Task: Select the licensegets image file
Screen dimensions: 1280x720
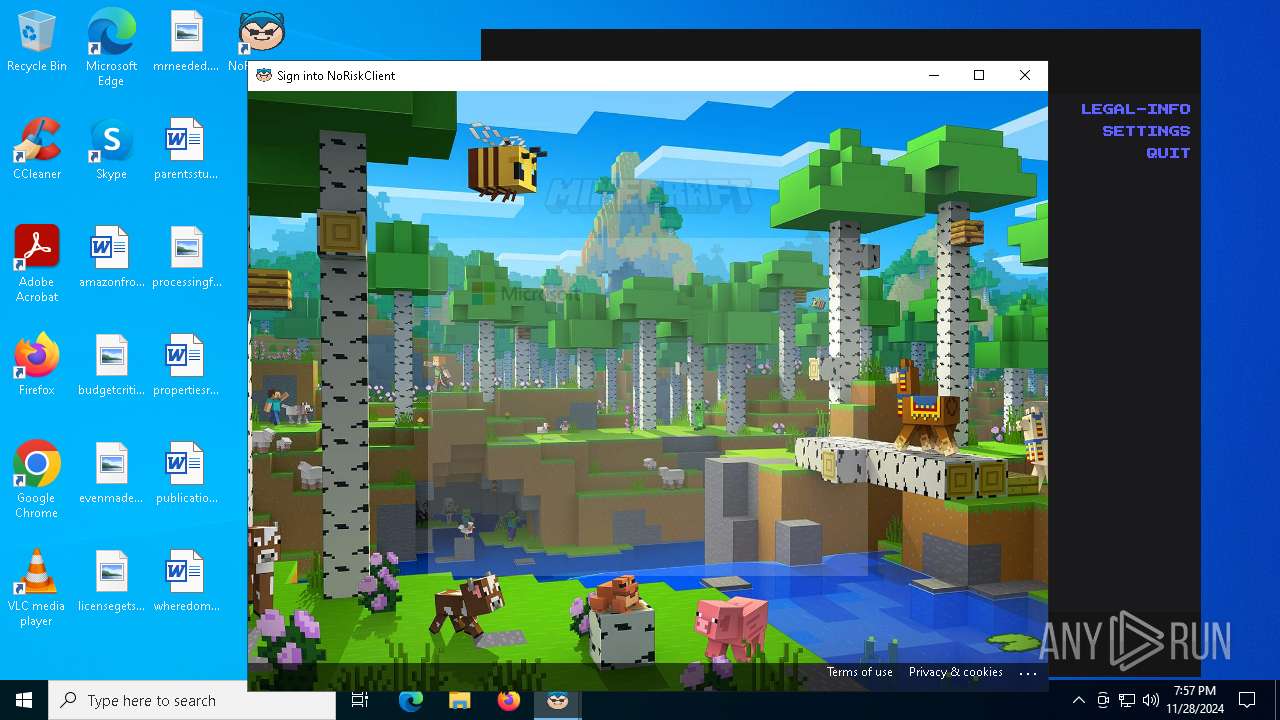Action: 111,582
